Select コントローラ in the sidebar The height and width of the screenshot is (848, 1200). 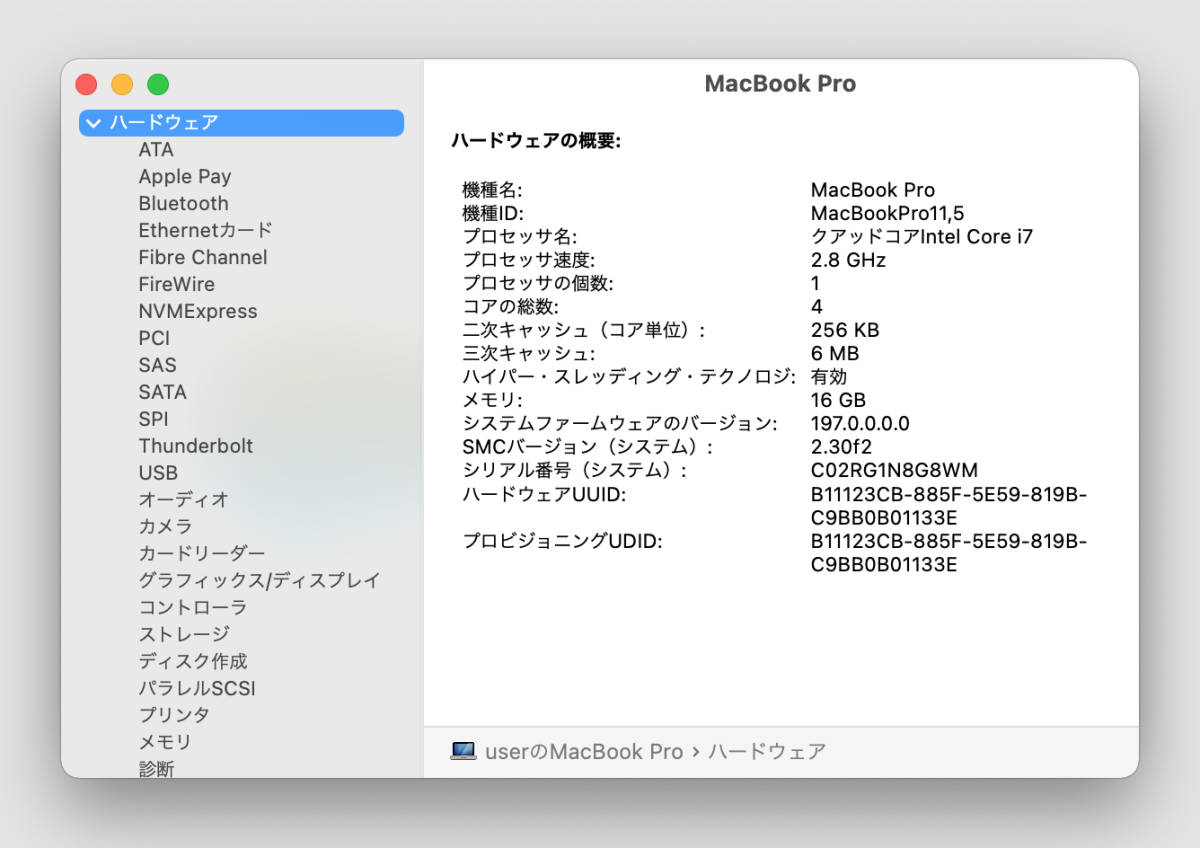[193, 608]
